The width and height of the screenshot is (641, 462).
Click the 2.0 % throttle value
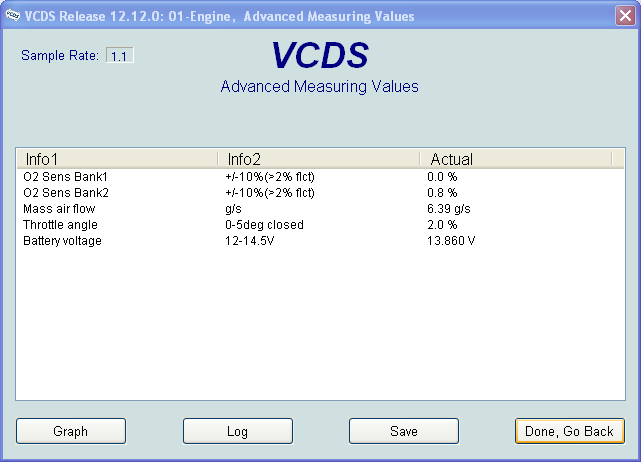coord(442,224)
